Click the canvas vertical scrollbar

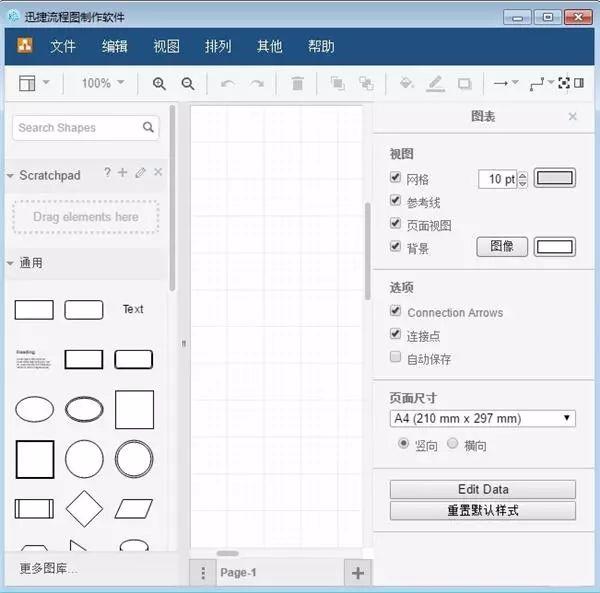tap(368, 251)
